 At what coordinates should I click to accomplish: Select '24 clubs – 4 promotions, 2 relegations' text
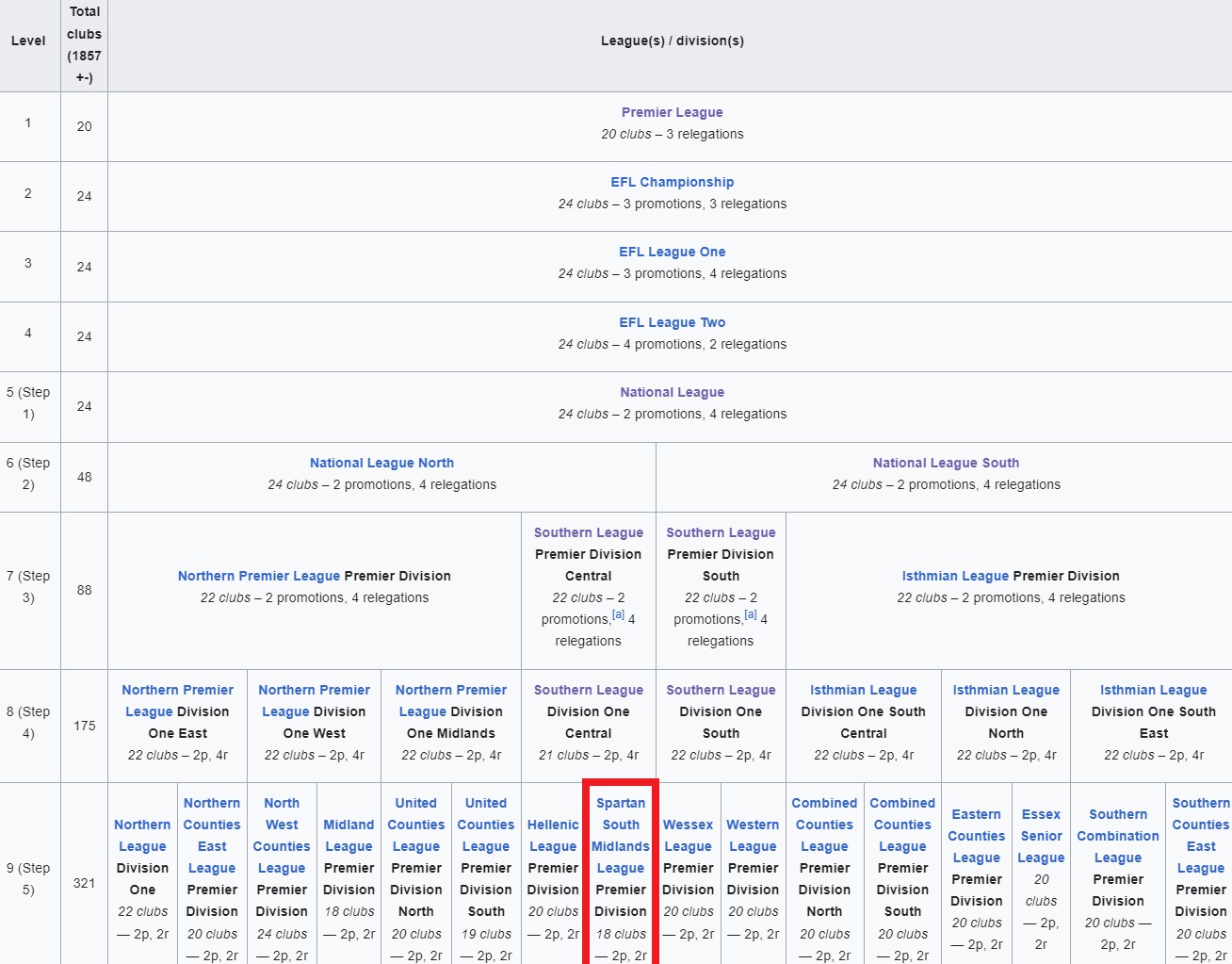point(673,344)
